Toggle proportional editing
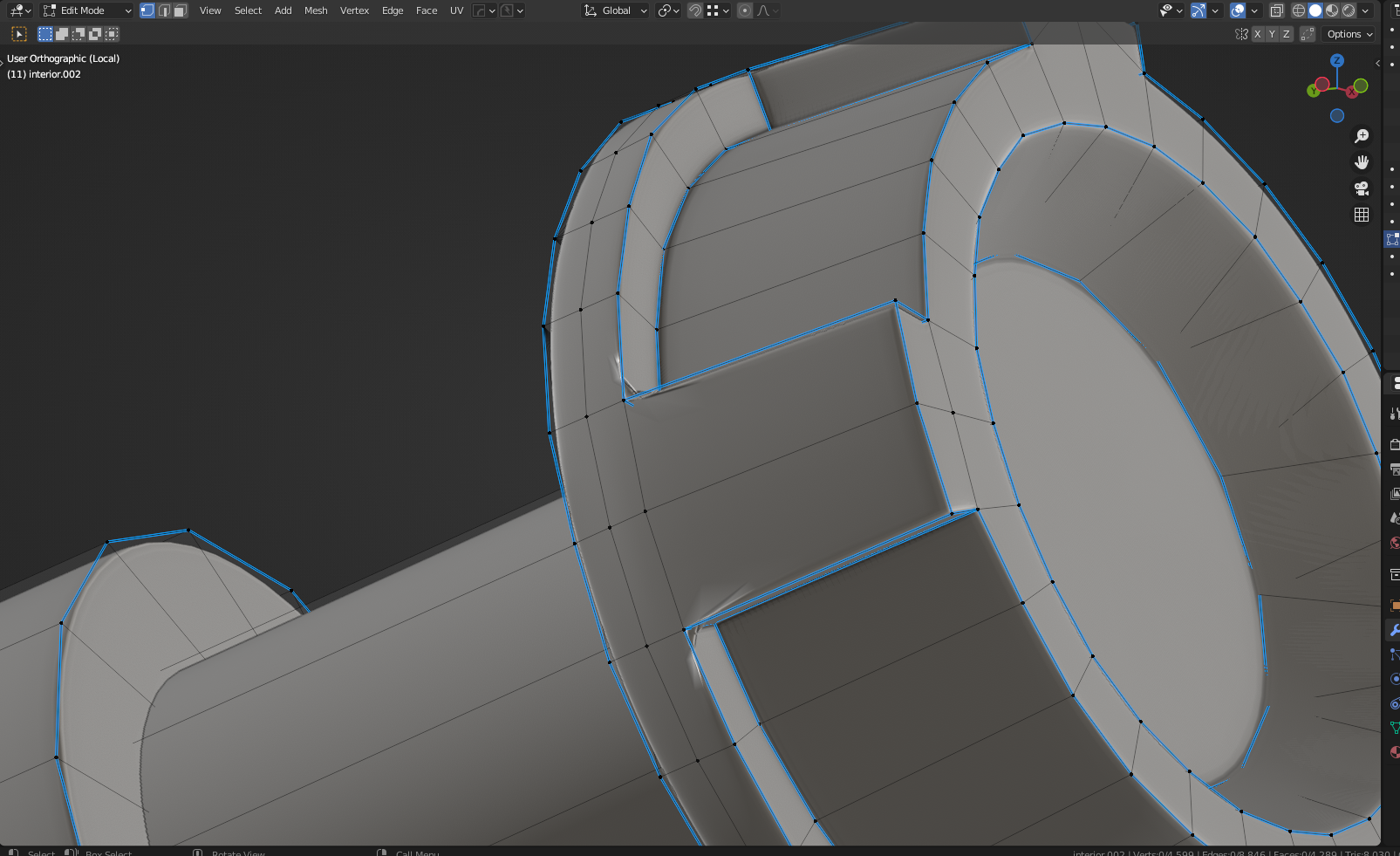This screenshot has width=1400, height=856. coord(745,10)
